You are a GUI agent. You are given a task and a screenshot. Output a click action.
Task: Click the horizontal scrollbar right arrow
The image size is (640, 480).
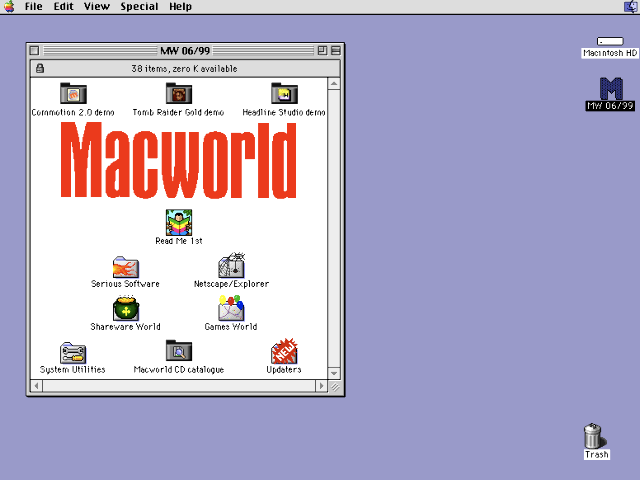pos(321,386)
